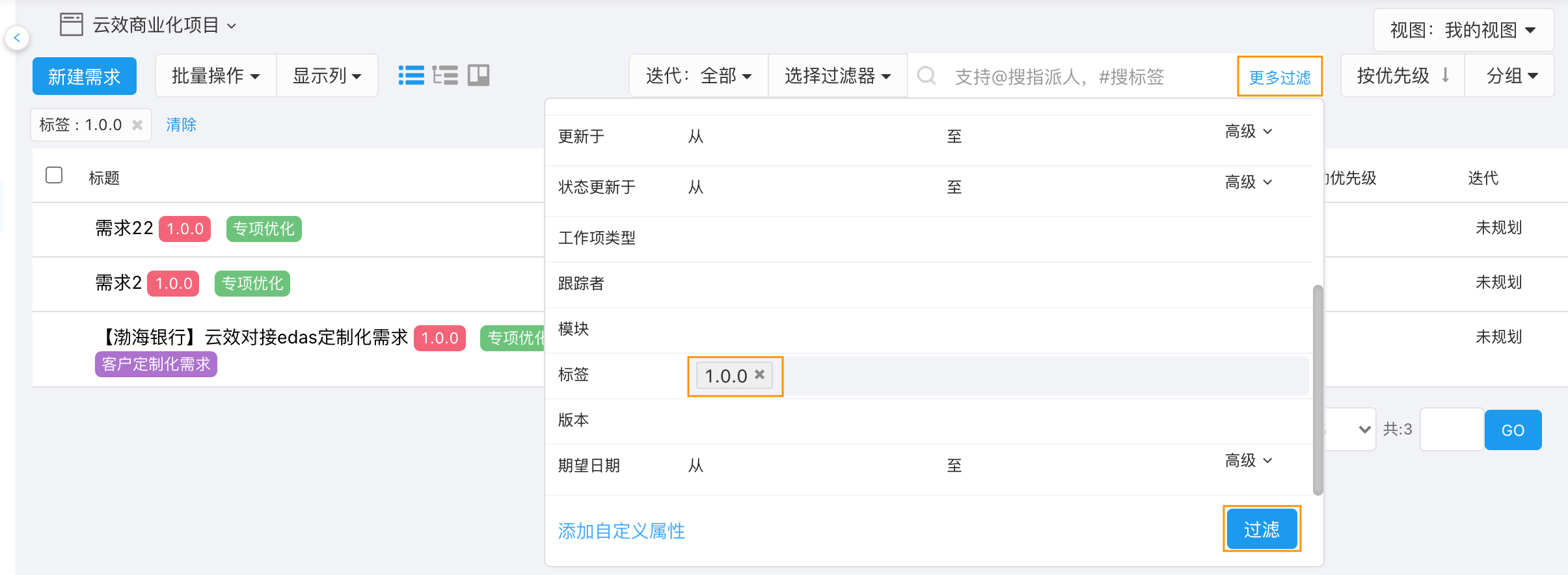Click the green 专项优化 tag on 需求22

pos(264,229)
